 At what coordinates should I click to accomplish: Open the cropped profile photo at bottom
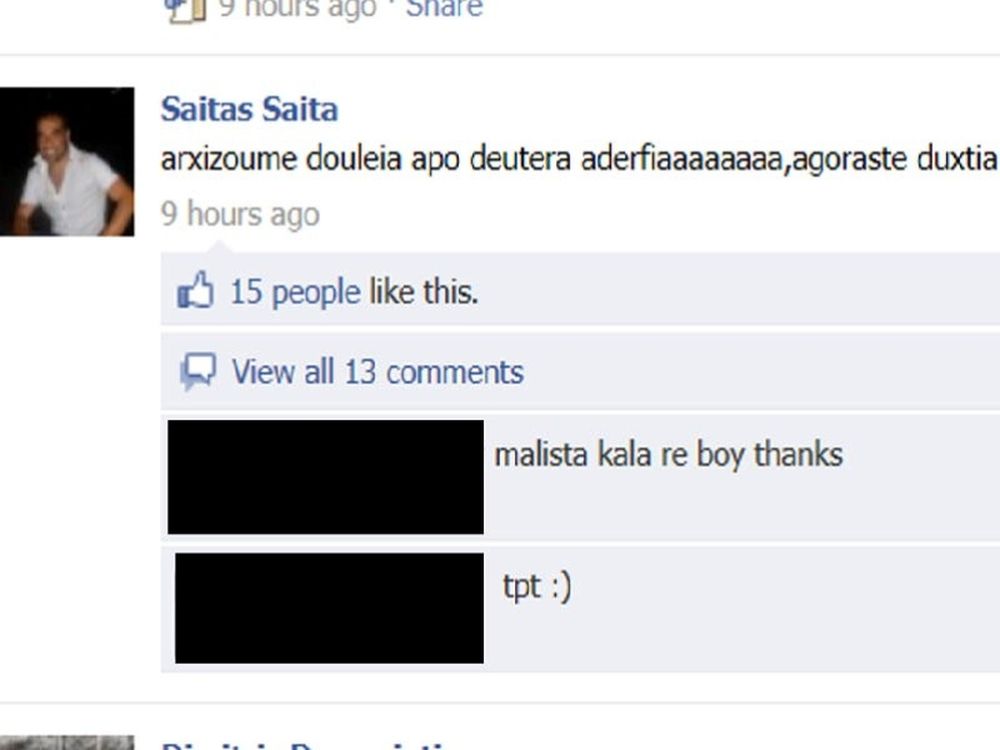pyautogui.click(x=67, y=743)
